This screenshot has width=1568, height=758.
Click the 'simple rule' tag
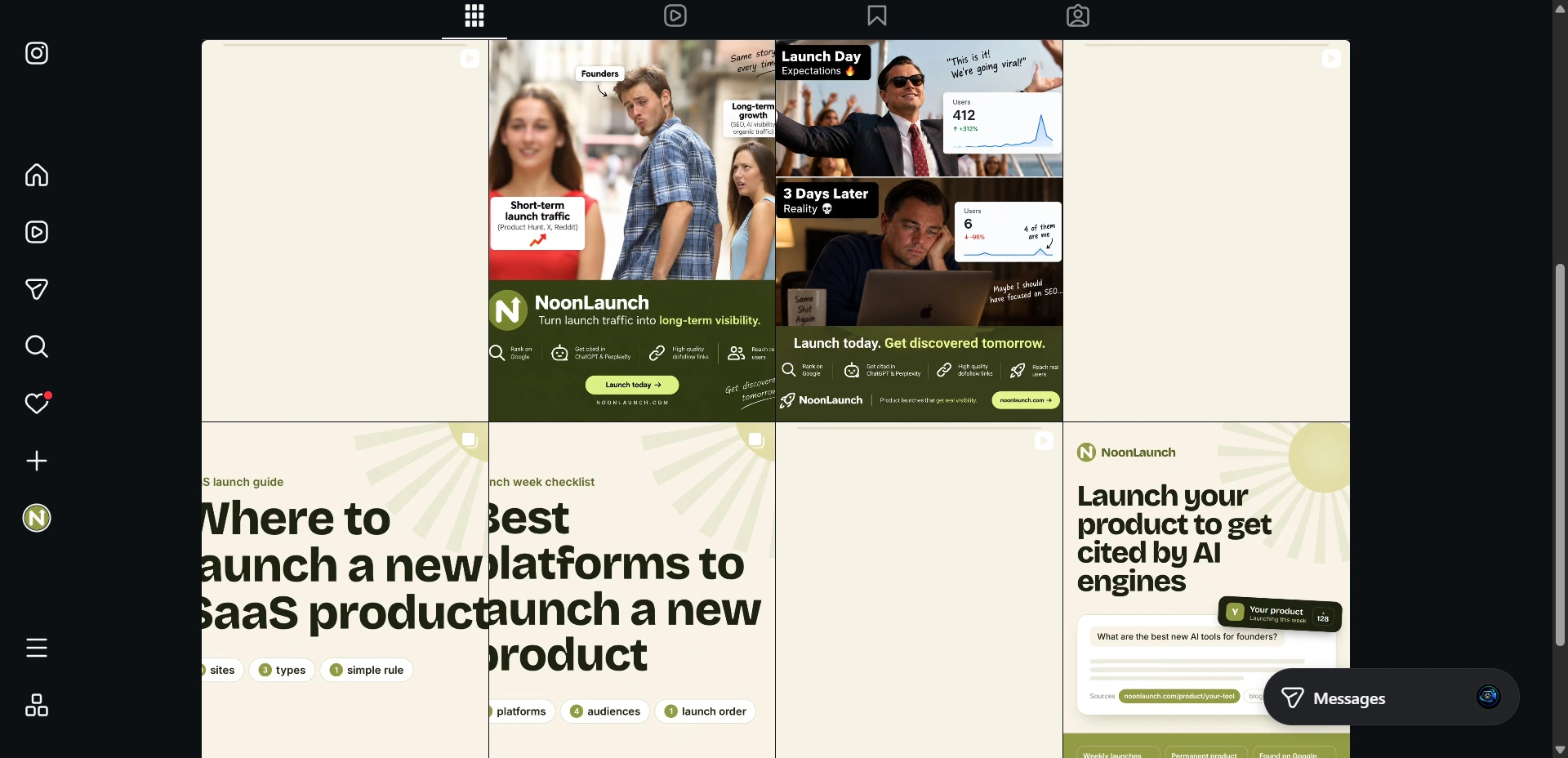(x=367, y=670)
